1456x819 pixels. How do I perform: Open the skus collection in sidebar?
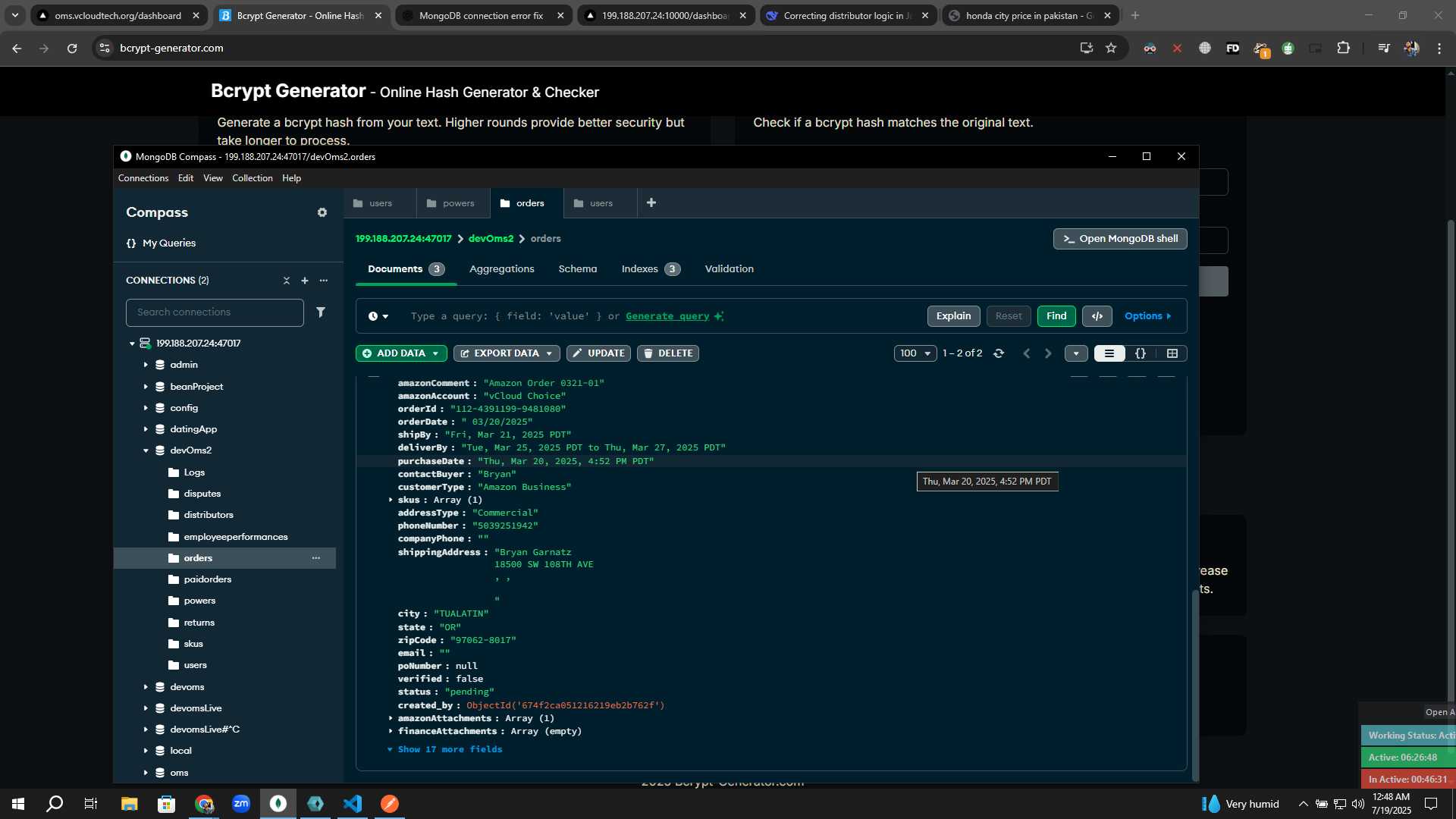(x=193, y=644)
